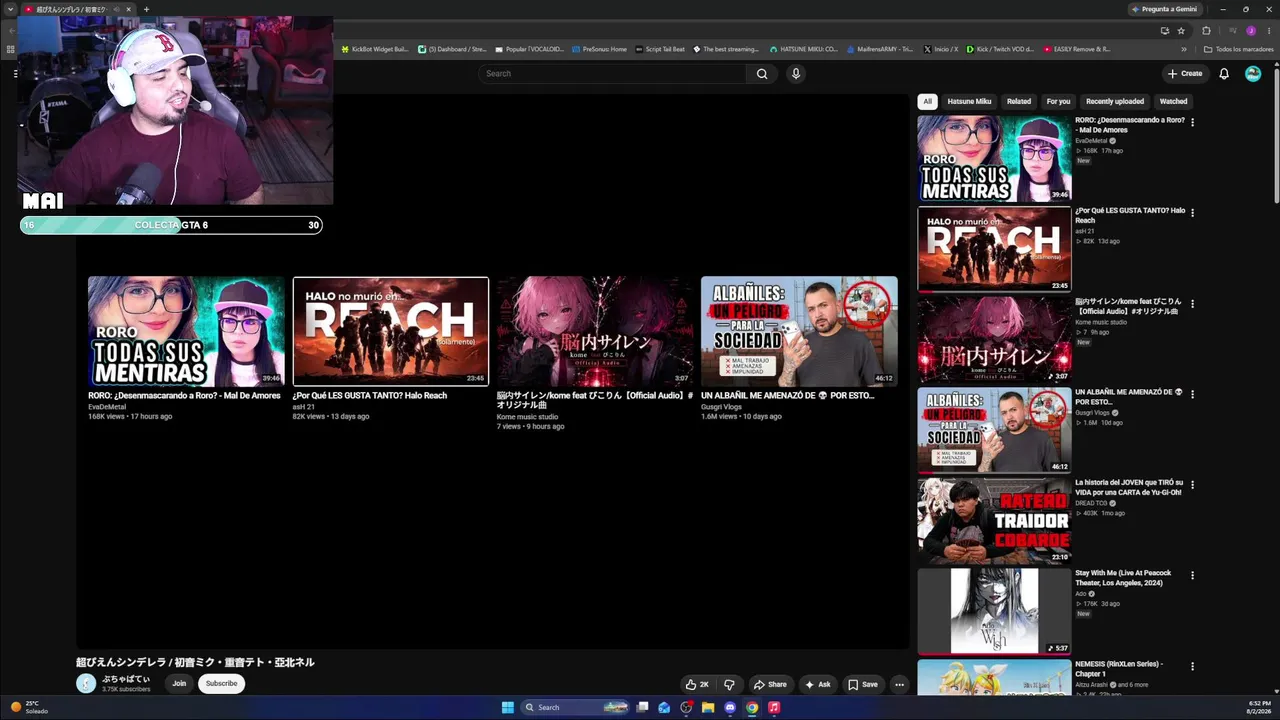
Task: Open the ぷちゃぱてぃ channel avatar
Action: click(x=86, y=683)
